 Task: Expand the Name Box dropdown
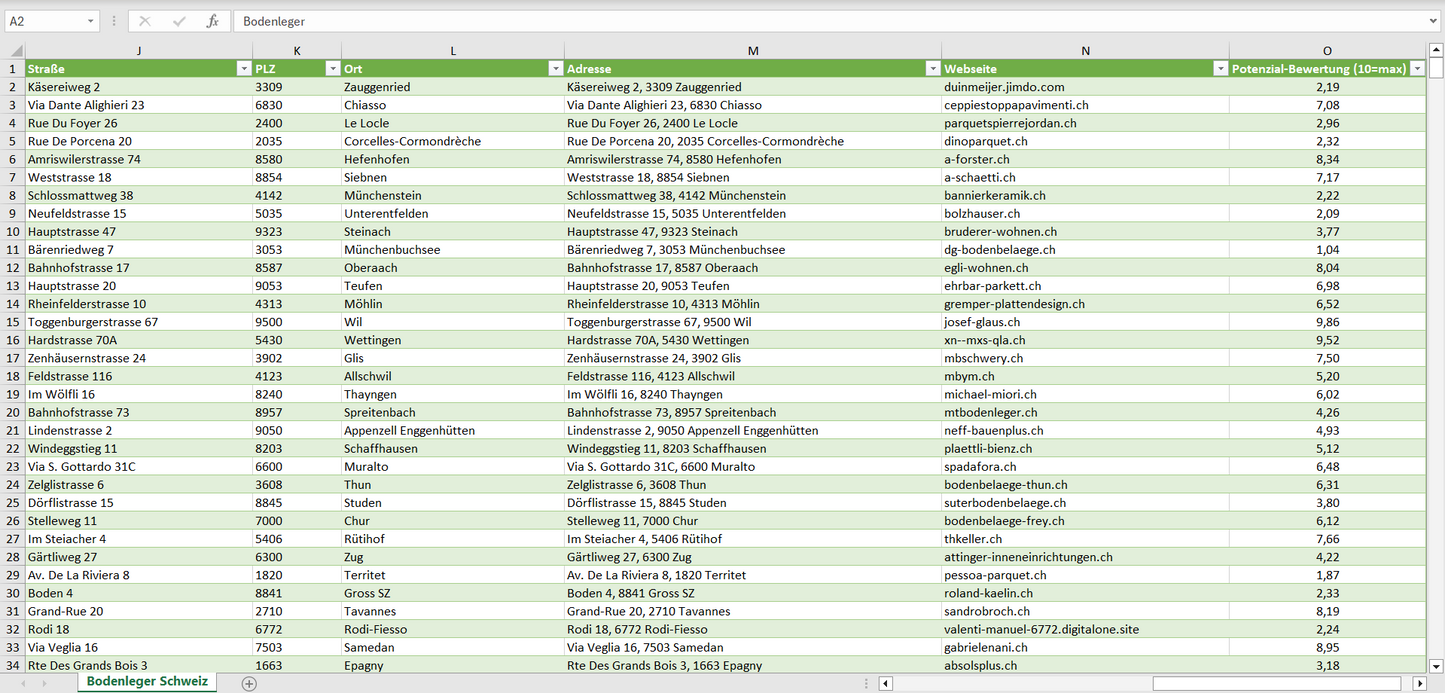click(91, 21)
